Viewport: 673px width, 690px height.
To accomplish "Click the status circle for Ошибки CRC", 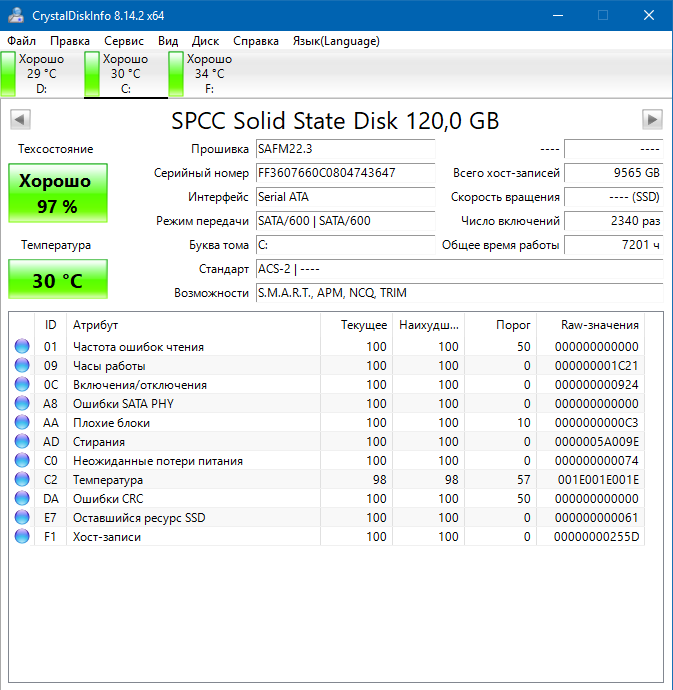I will 22,499.
